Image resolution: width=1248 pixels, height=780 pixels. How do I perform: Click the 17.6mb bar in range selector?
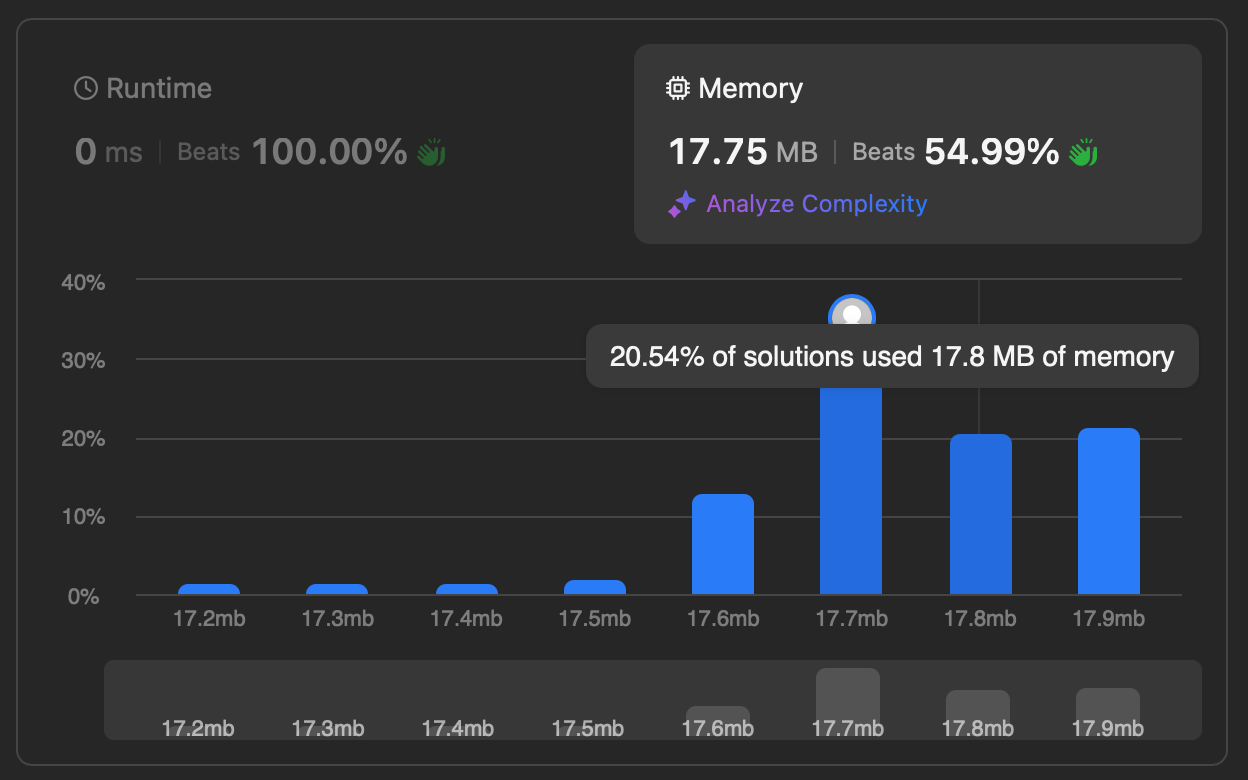[x=718, y=722]
